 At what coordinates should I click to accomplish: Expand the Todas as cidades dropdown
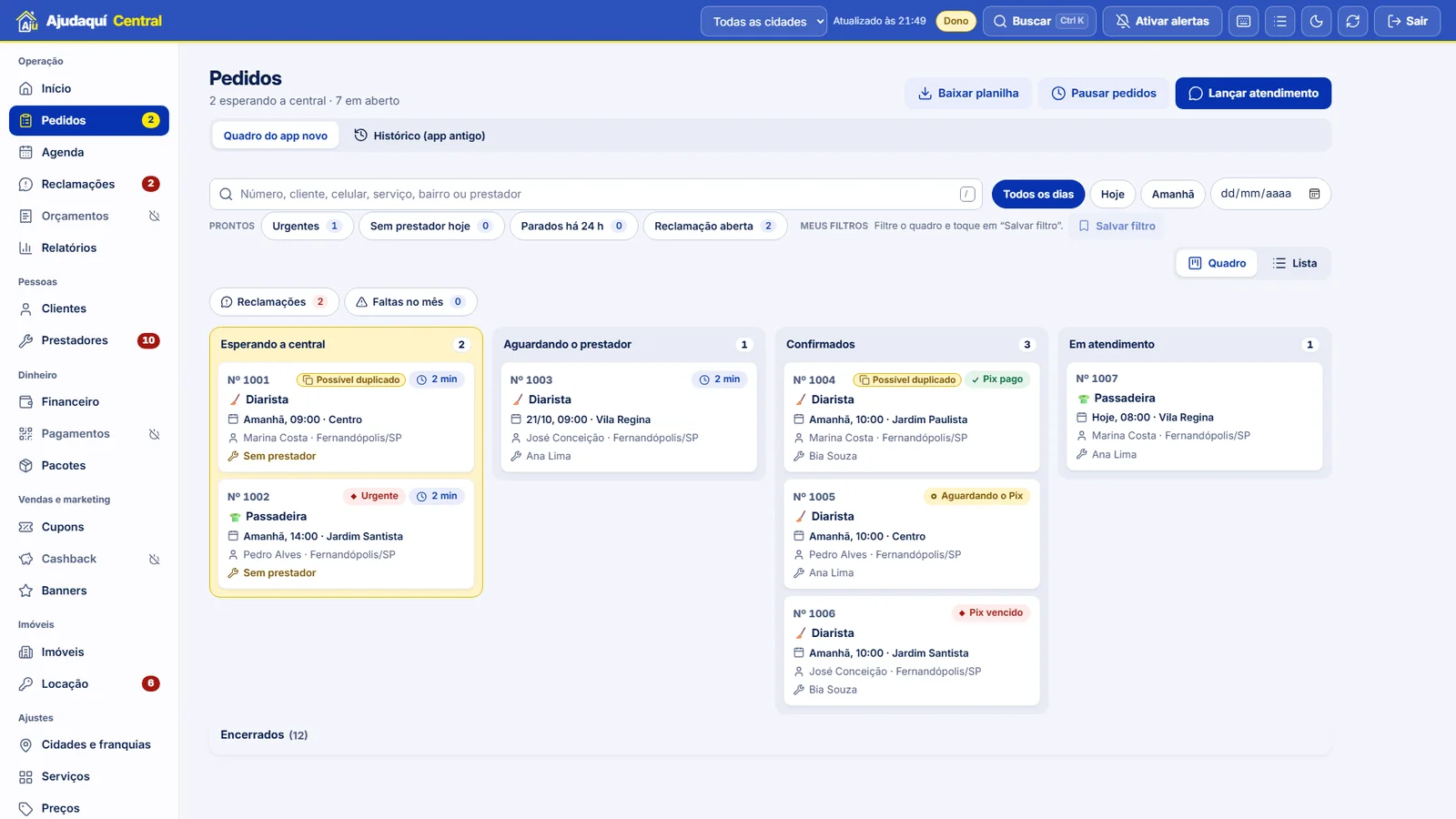tap(763, 21)
